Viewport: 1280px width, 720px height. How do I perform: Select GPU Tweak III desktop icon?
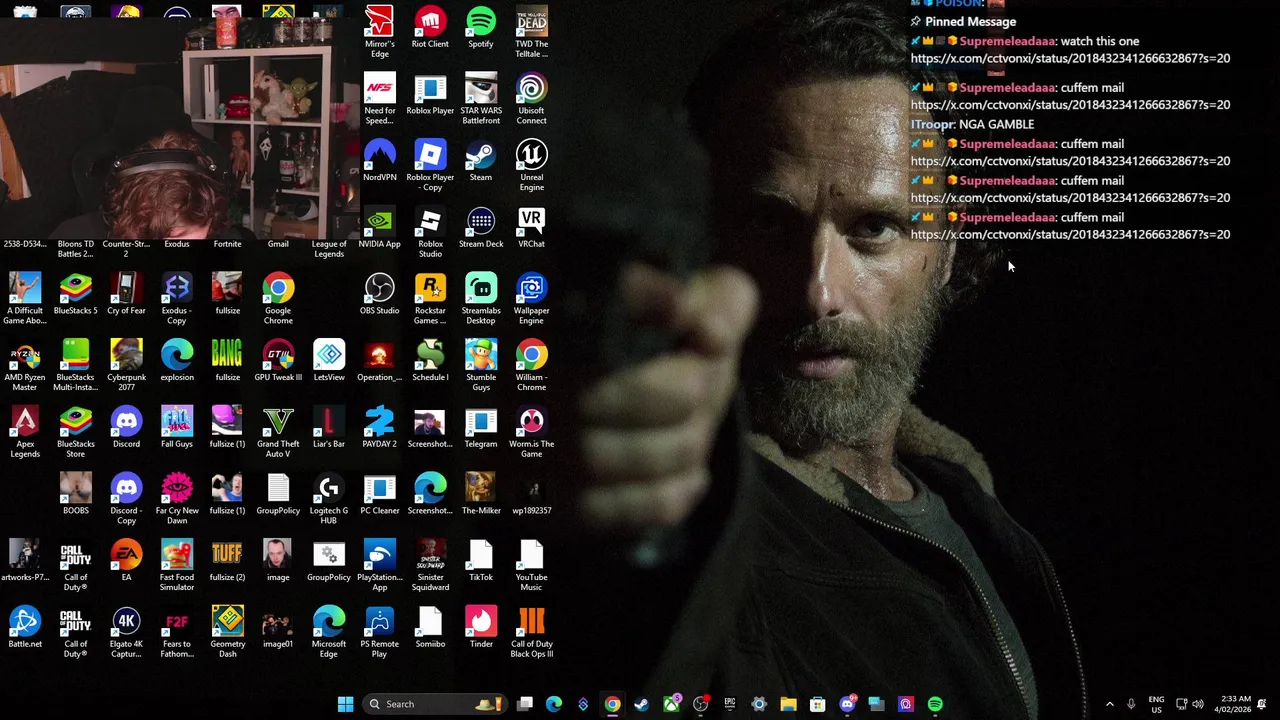[278, 361]
